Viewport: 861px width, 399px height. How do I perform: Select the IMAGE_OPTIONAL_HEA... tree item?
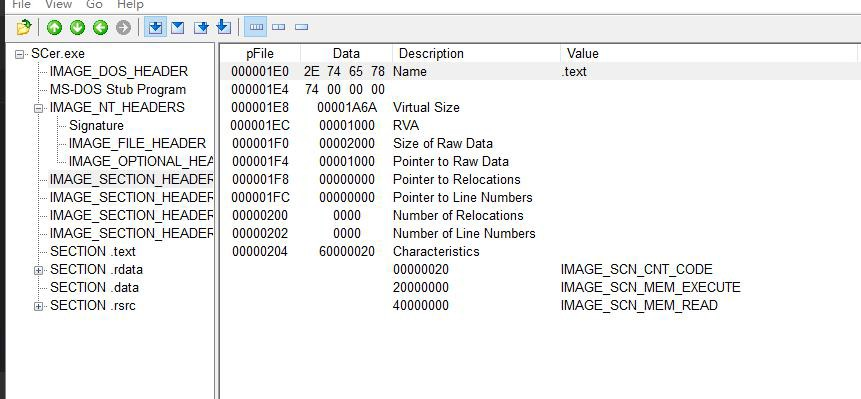141,161
